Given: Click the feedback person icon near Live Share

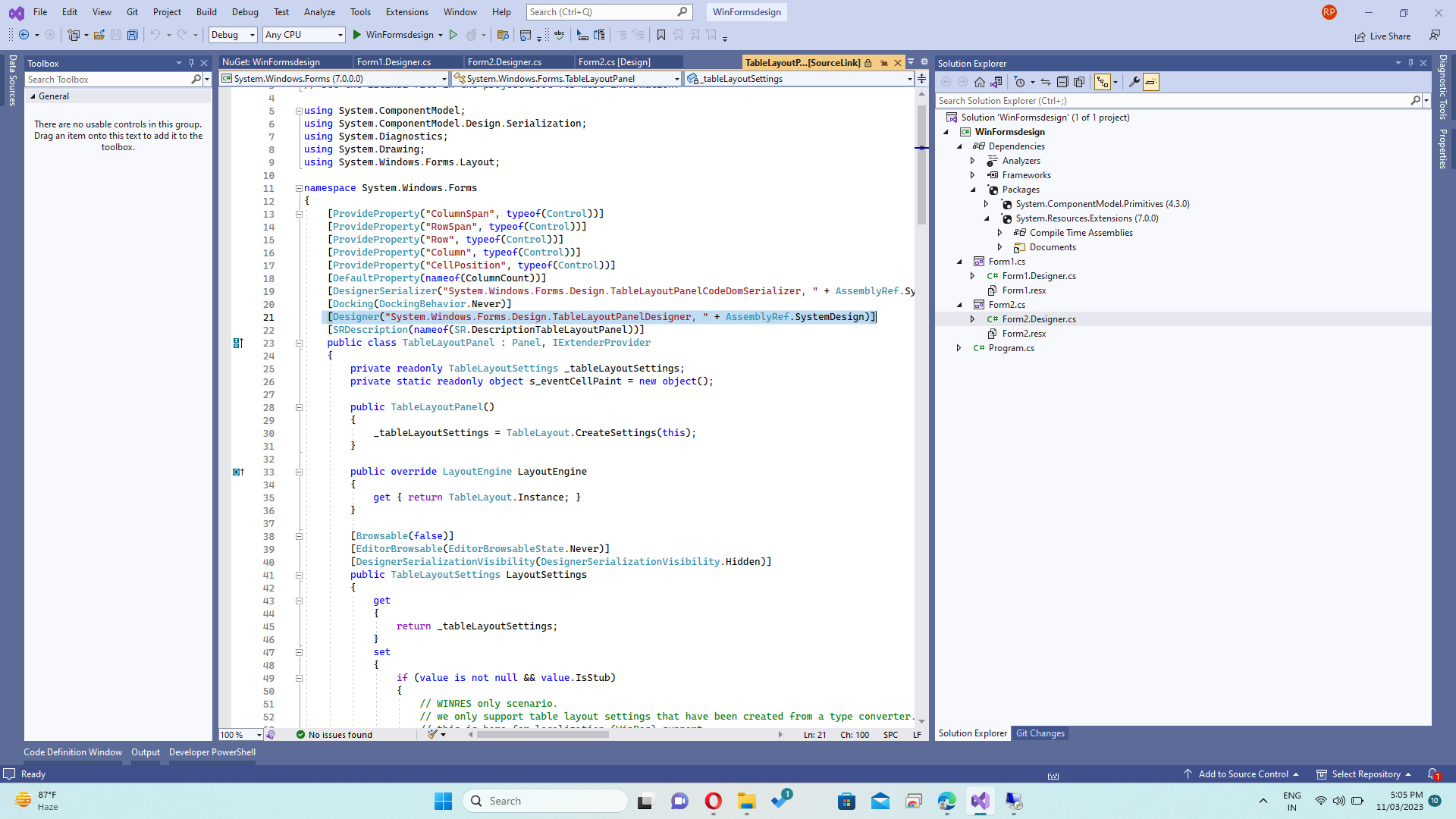Looking at the screenshot, I should tap(1435, 36).
